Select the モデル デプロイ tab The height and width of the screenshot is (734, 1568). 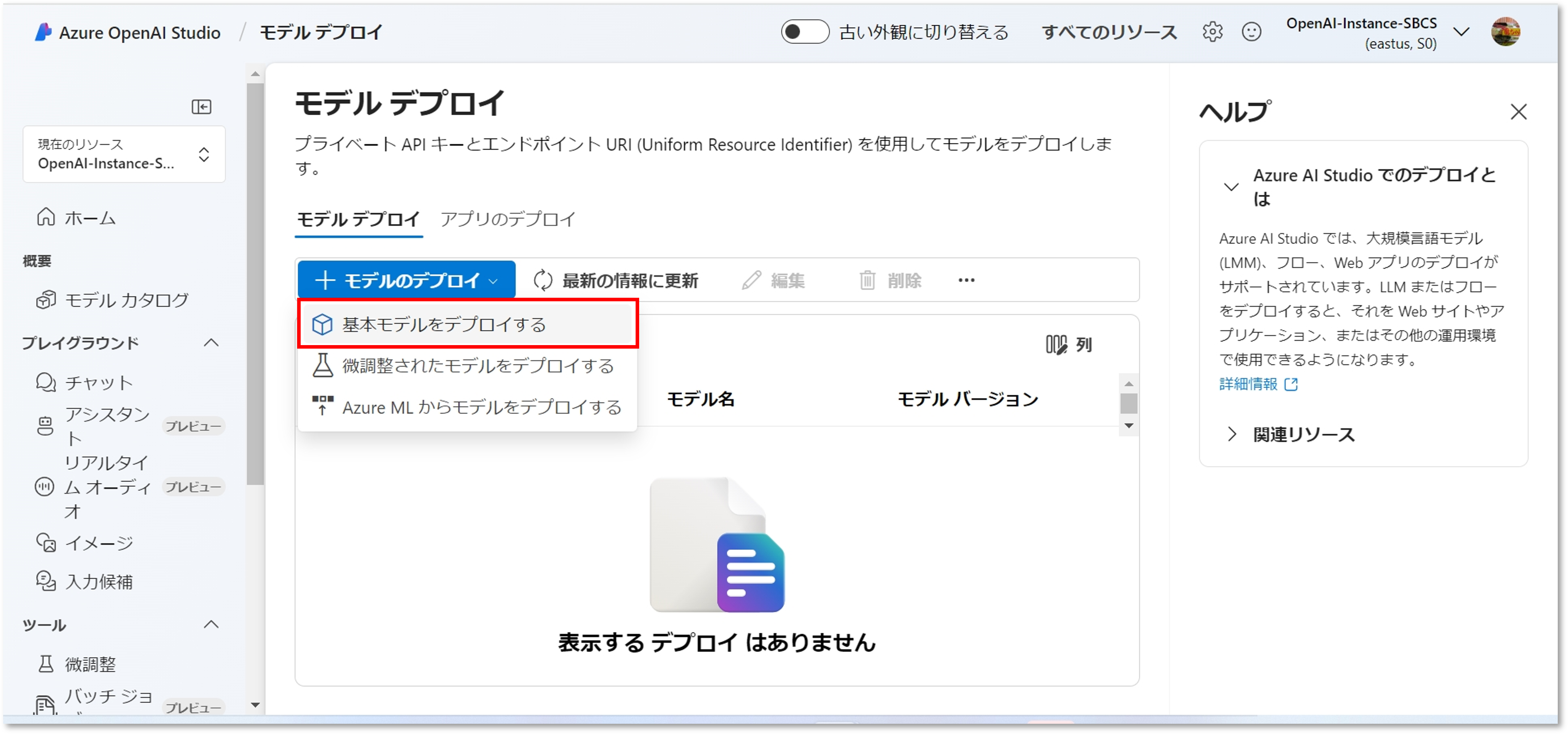click(x=359, y=219)
